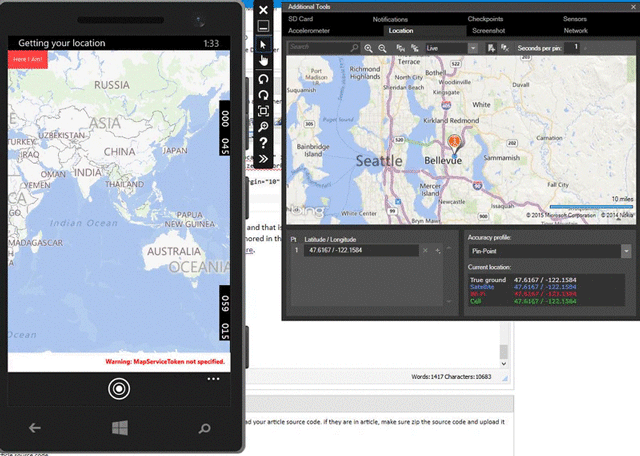Click the orange map pin near Bellevue
The image size is (640, 456).
tap(454, 144)
